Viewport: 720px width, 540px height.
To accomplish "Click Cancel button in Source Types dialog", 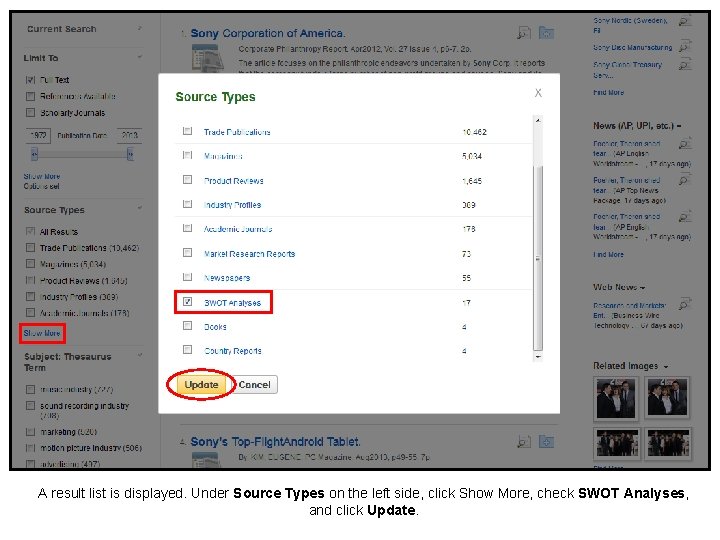I will (254, 385).
